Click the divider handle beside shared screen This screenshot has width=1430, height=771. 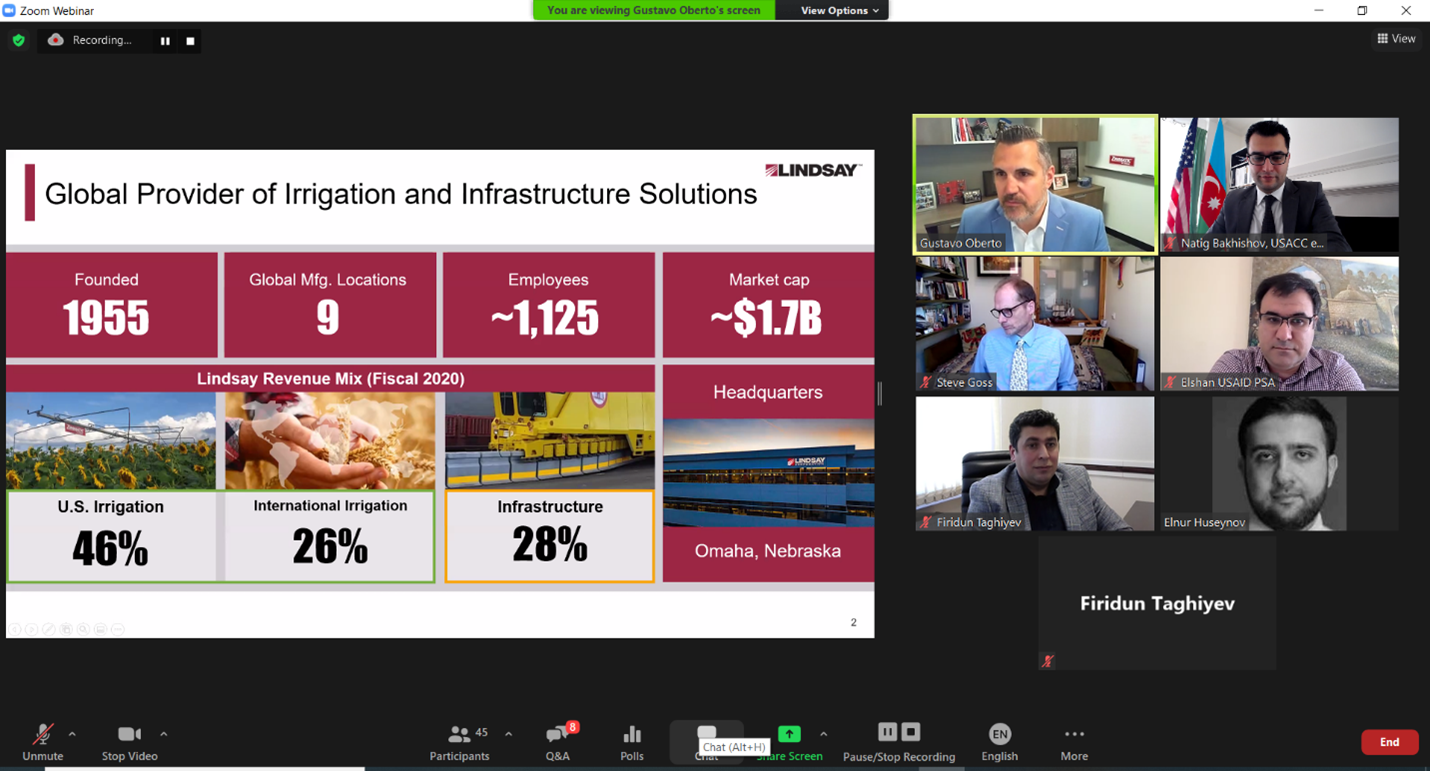(x=880, y=393)
